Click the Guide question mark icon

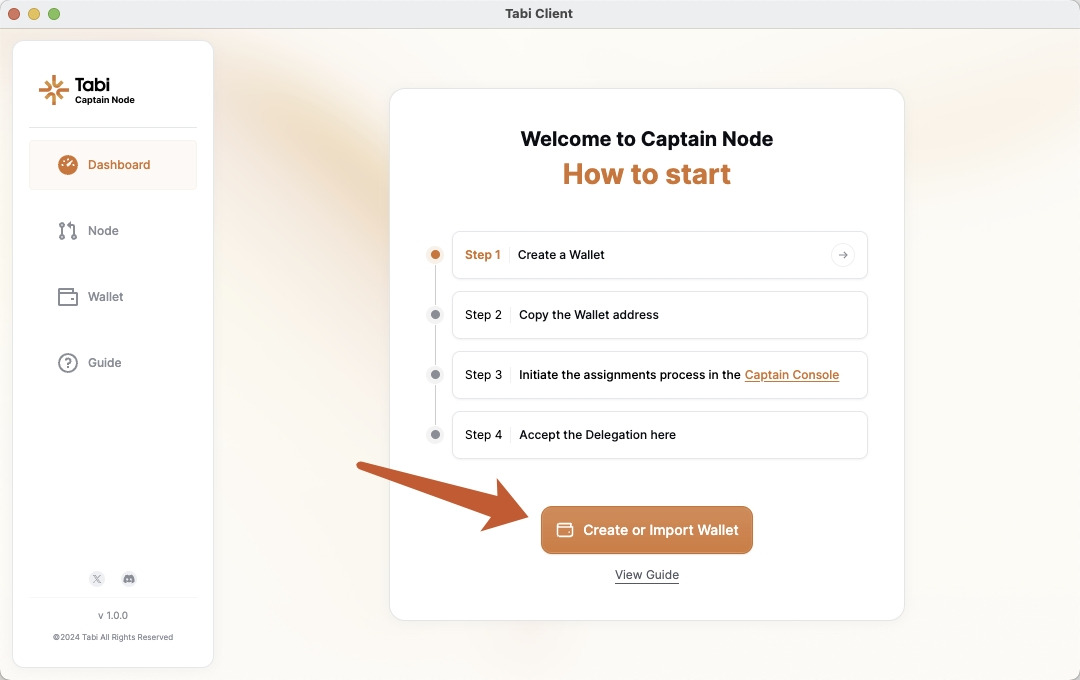click(x=68, y=362)
